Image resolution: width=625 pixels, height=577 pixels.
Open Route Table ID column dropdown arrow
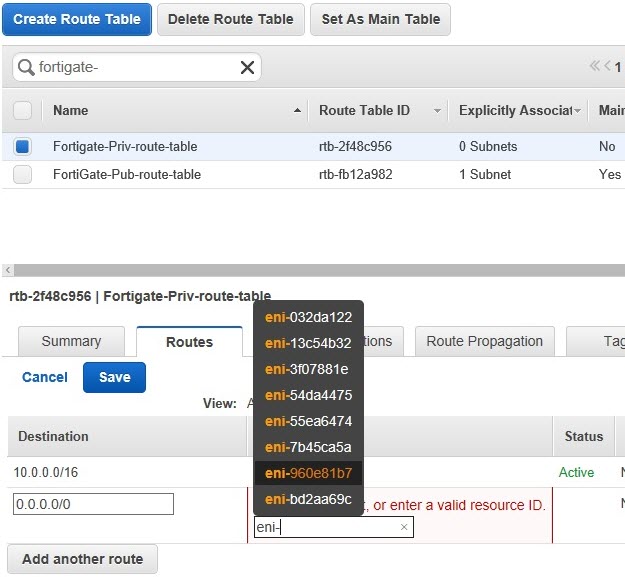437,111
